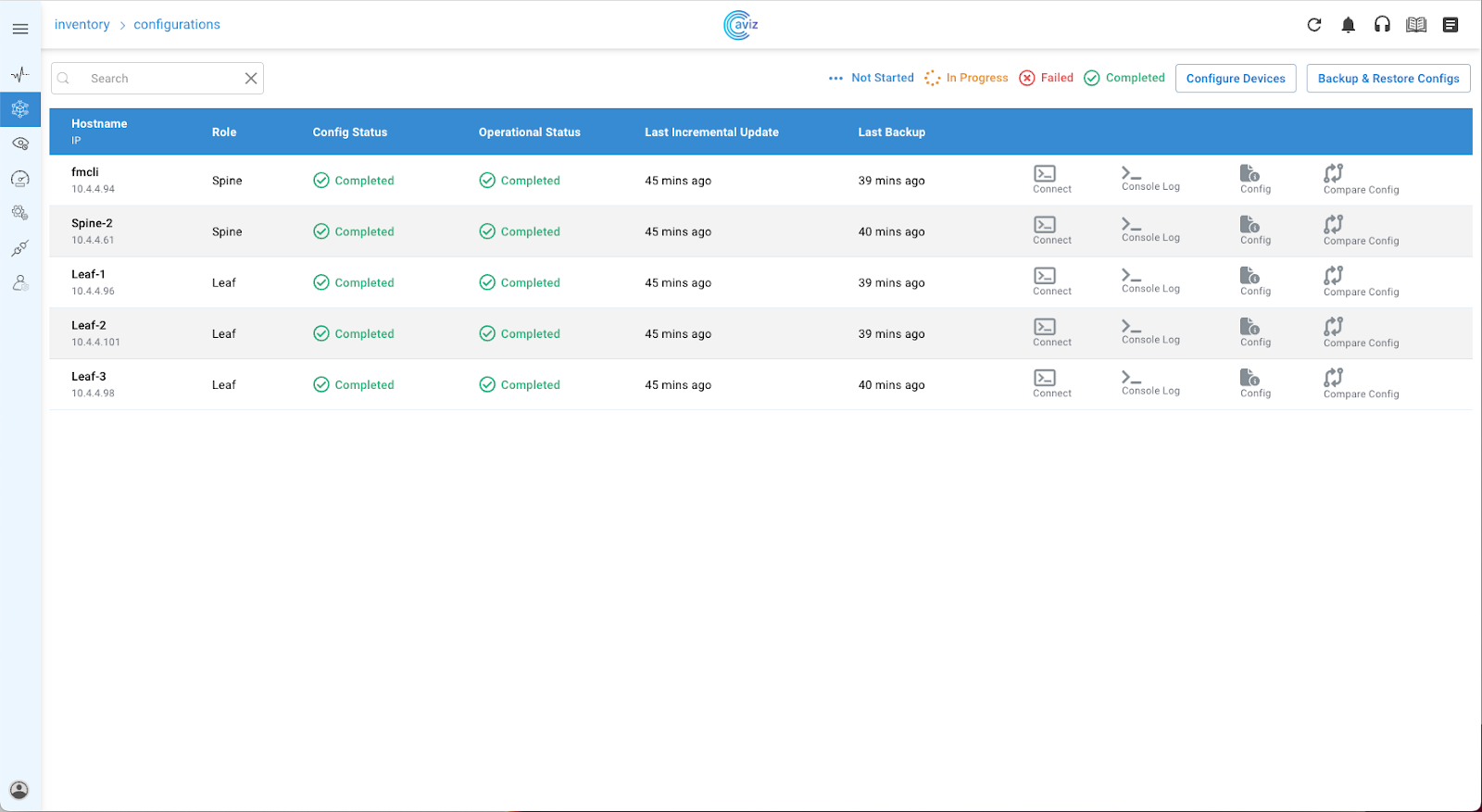1482x812 pixels.
Task: Open the hamburger navigation menu
Action: pos(20,30)
